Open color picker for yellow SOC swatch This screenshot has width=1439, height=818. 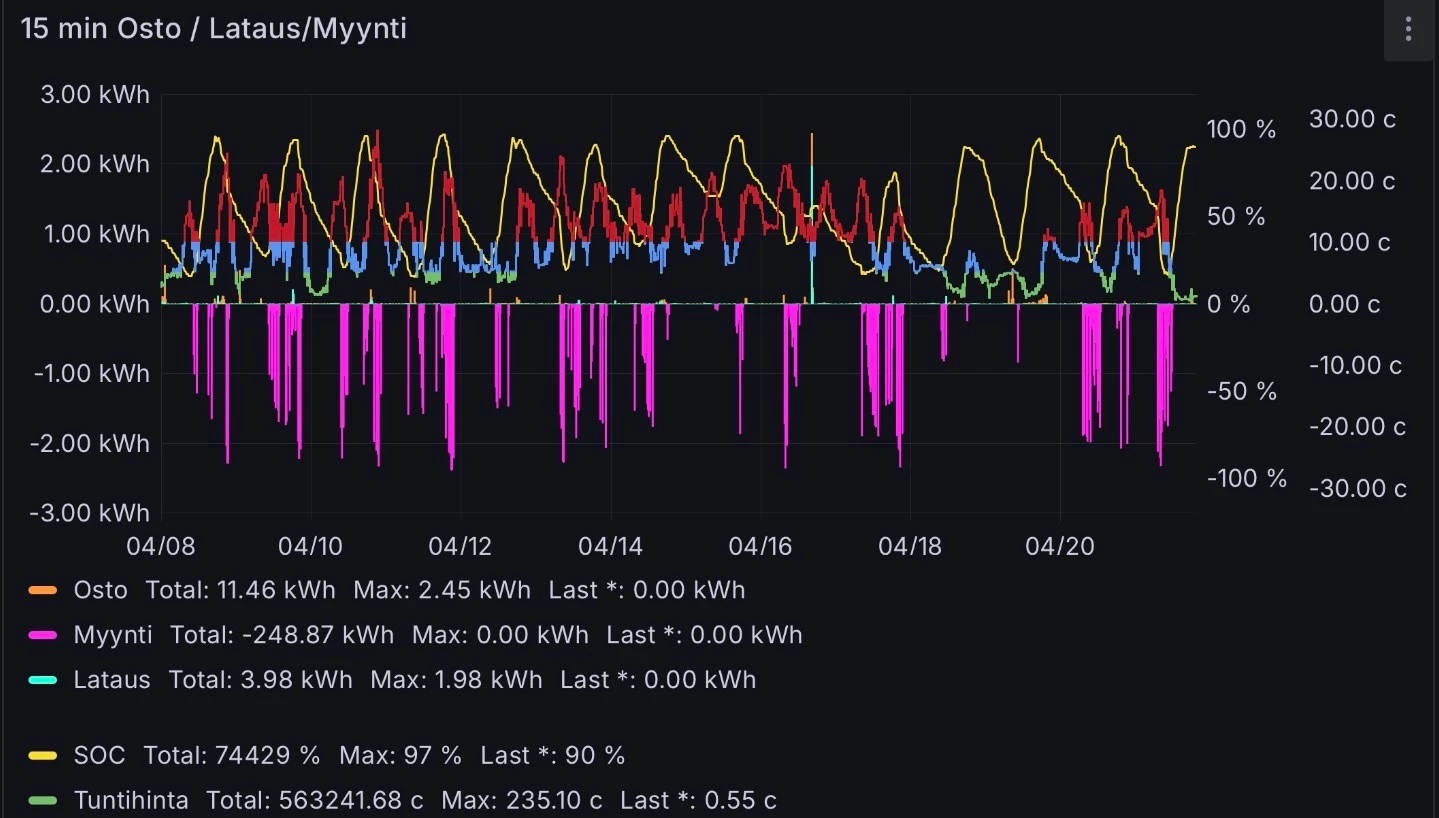click(43, 755)
